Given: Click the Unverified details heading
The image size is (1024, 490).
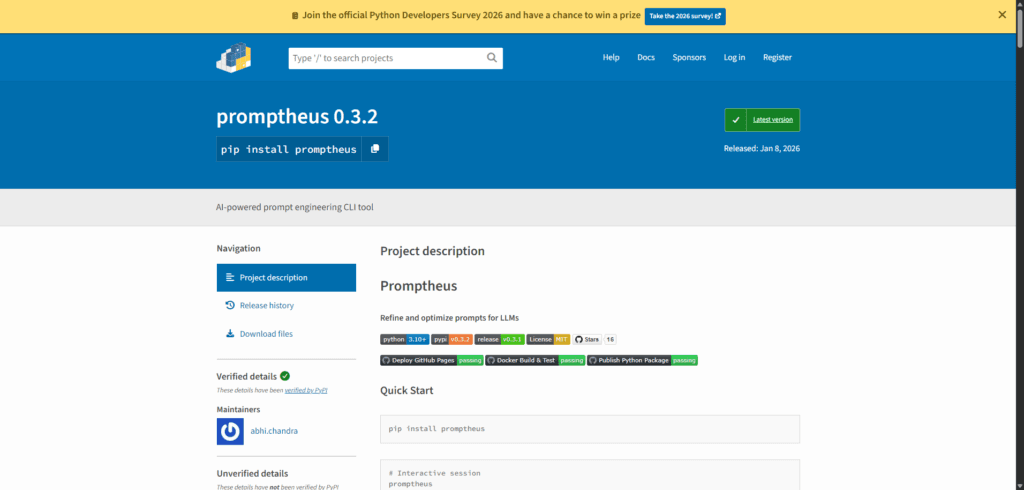Looking at the screenshot, I should 252,474.
